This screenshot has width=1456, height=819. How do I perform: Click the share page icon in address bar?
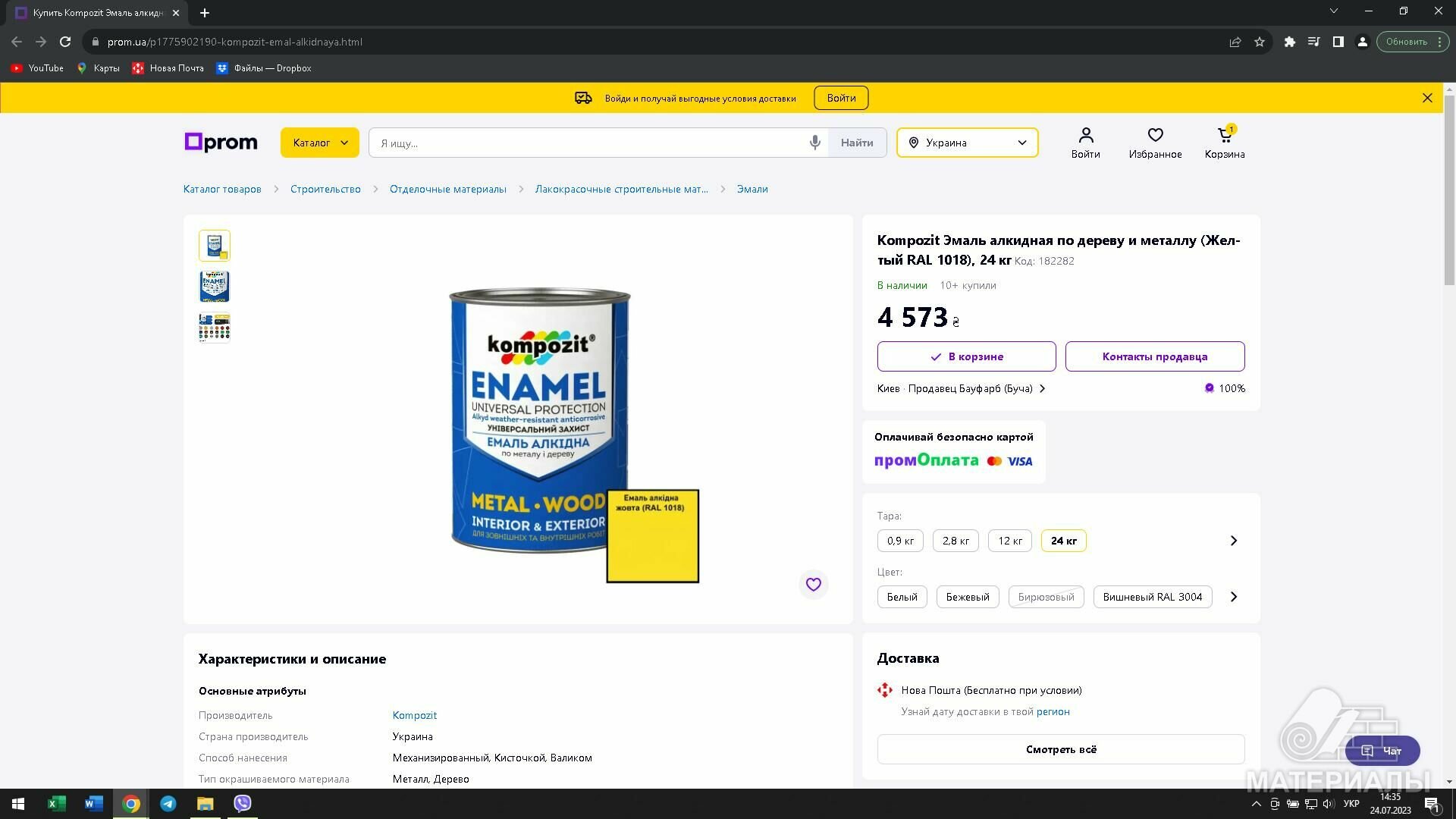1235,42
